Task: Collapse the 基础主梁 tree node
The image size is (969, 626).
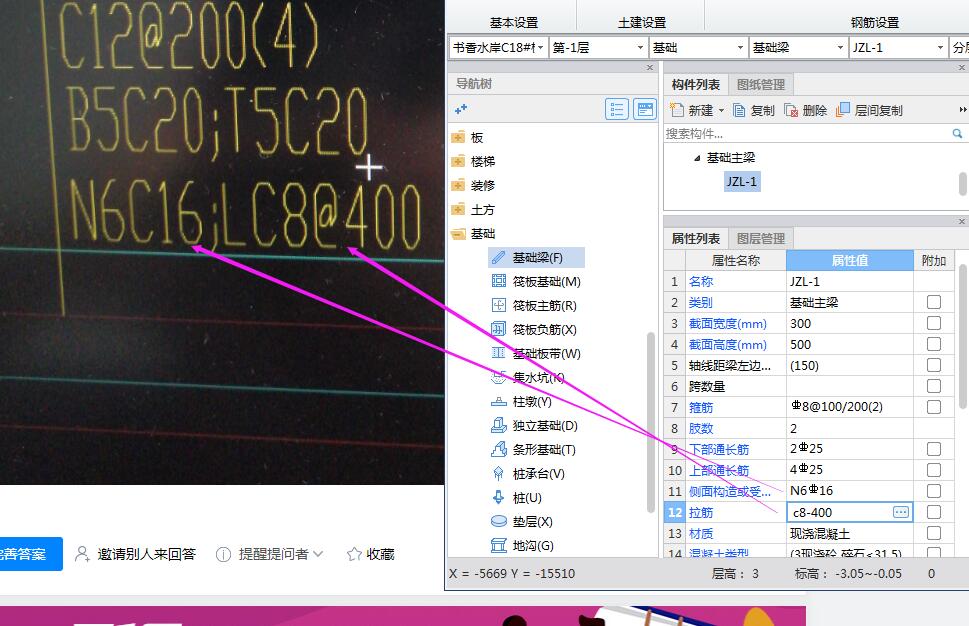Action: tap(697, 158)
